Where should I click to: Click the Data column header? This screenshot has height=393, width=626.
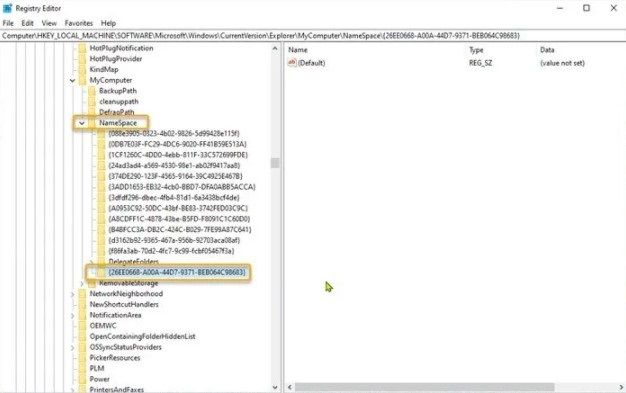(547, 50)
